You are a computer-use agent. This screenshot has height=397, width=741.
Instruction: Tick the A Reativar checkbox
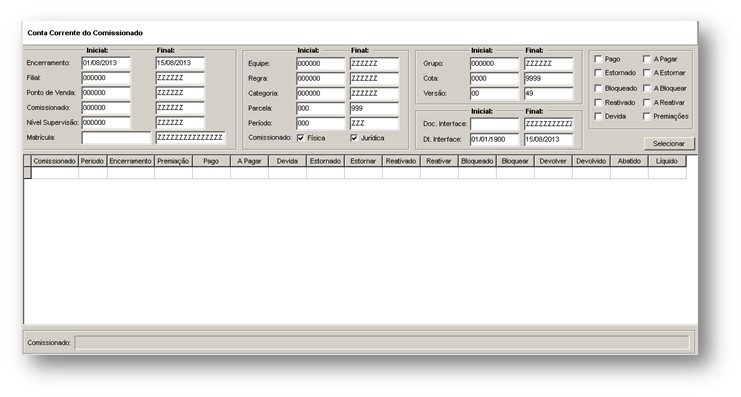(x=647, y=103)
